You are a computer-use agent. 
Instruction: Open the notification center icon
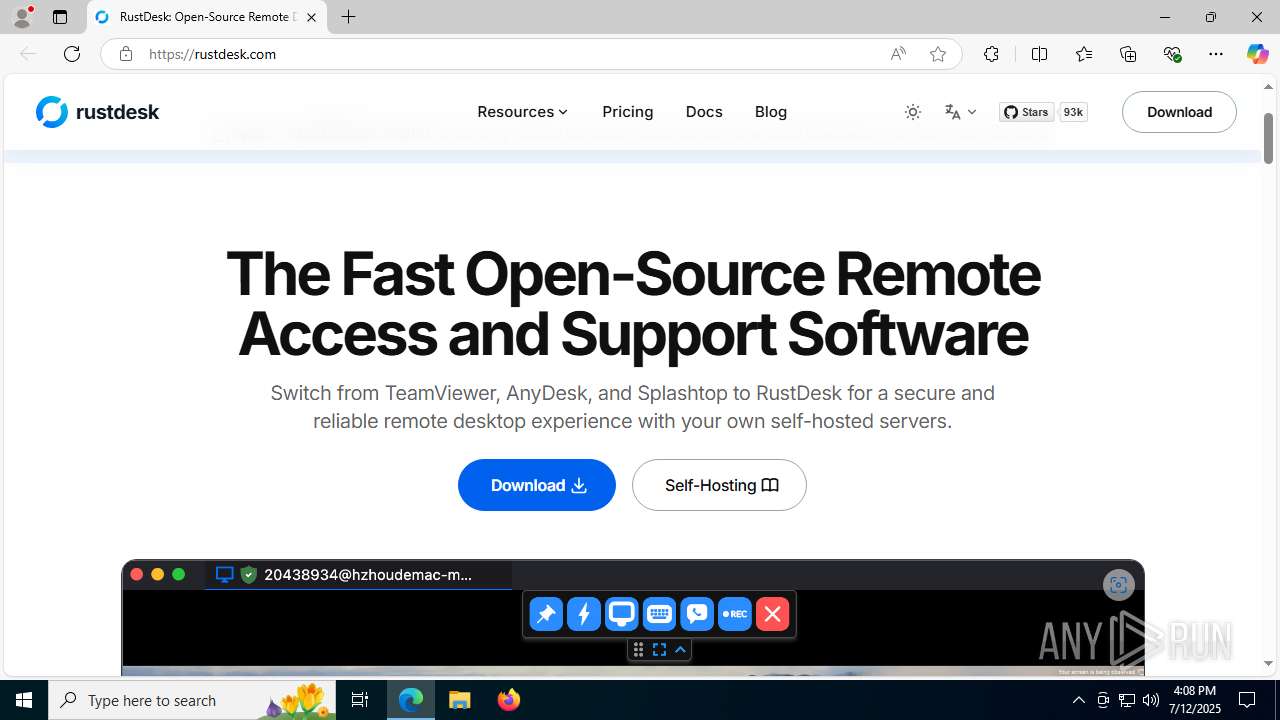click(1247, 700)
